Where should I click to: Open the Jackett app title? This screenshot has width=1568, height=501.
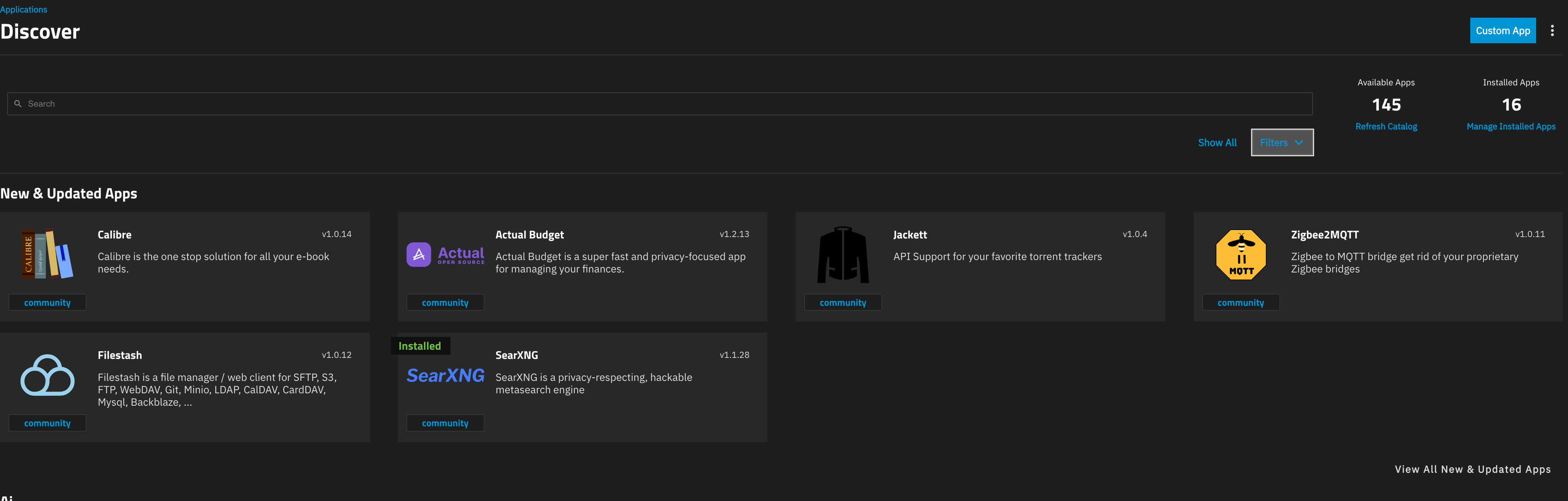coord(909,235)
